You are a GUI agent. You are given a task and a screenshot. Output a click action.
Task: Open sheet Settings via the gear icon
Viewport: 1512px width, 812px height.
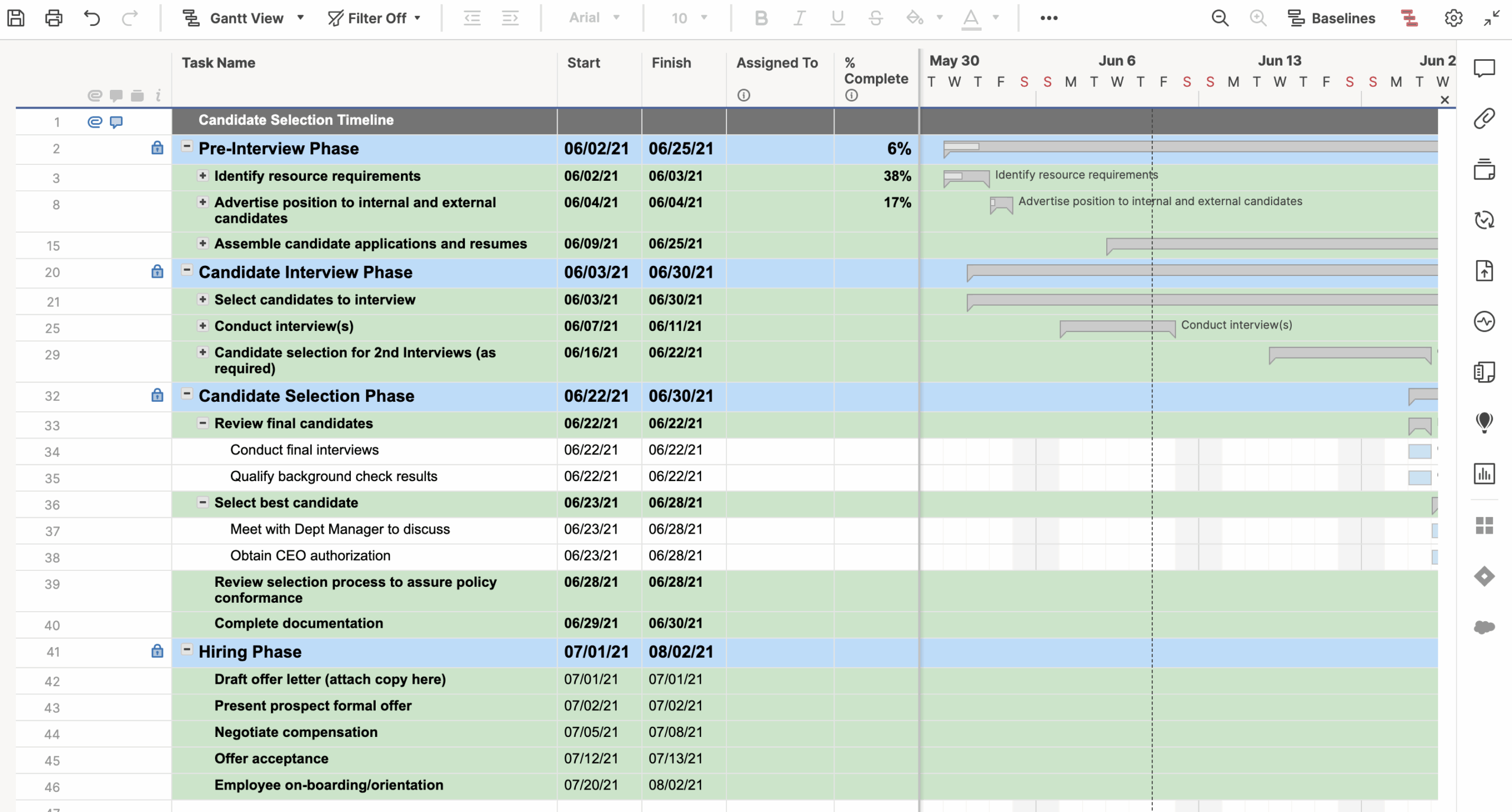pos(1453,18)
